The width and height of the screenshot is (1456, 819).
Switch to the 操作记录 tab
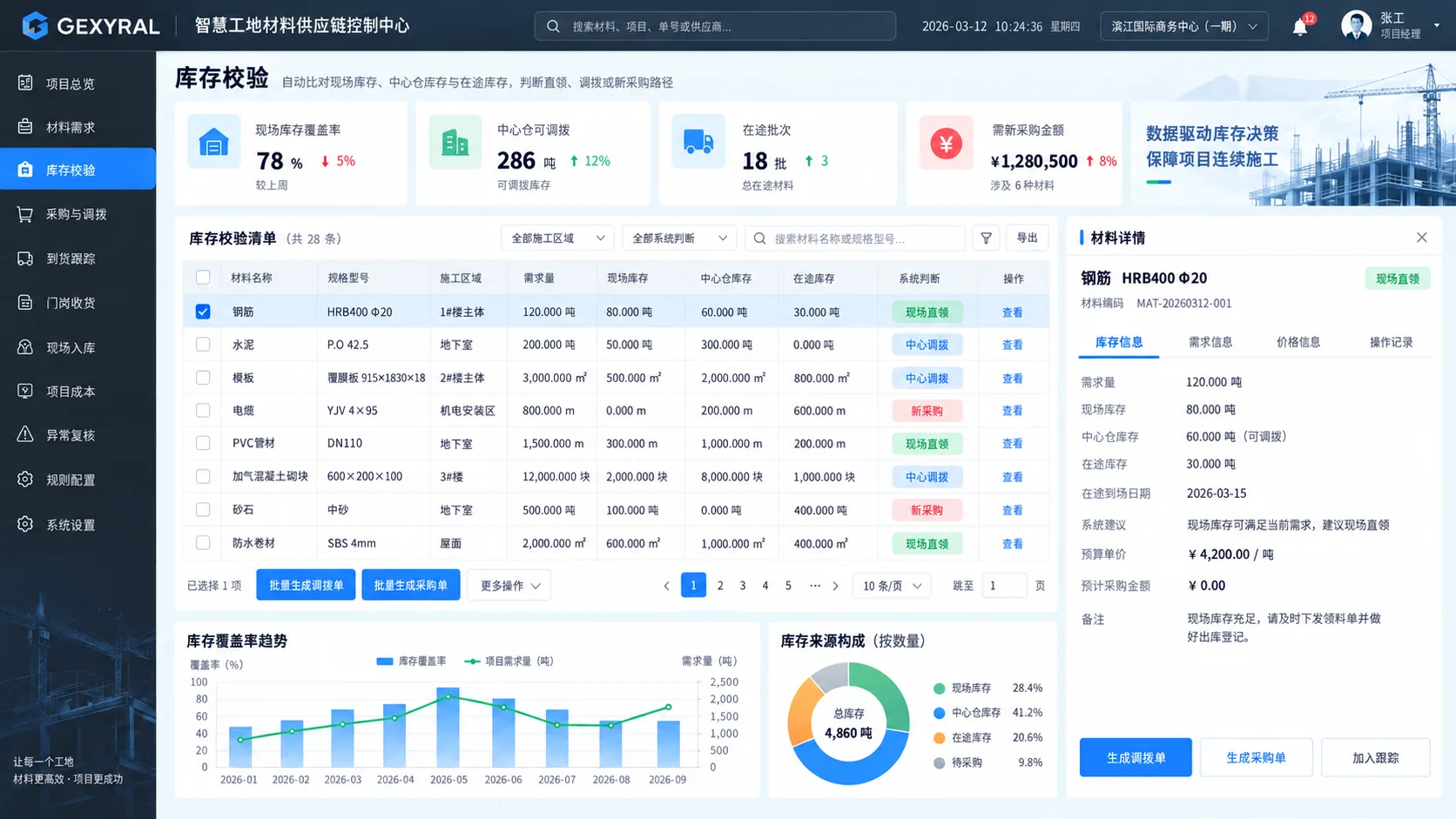coord(1391,342)
